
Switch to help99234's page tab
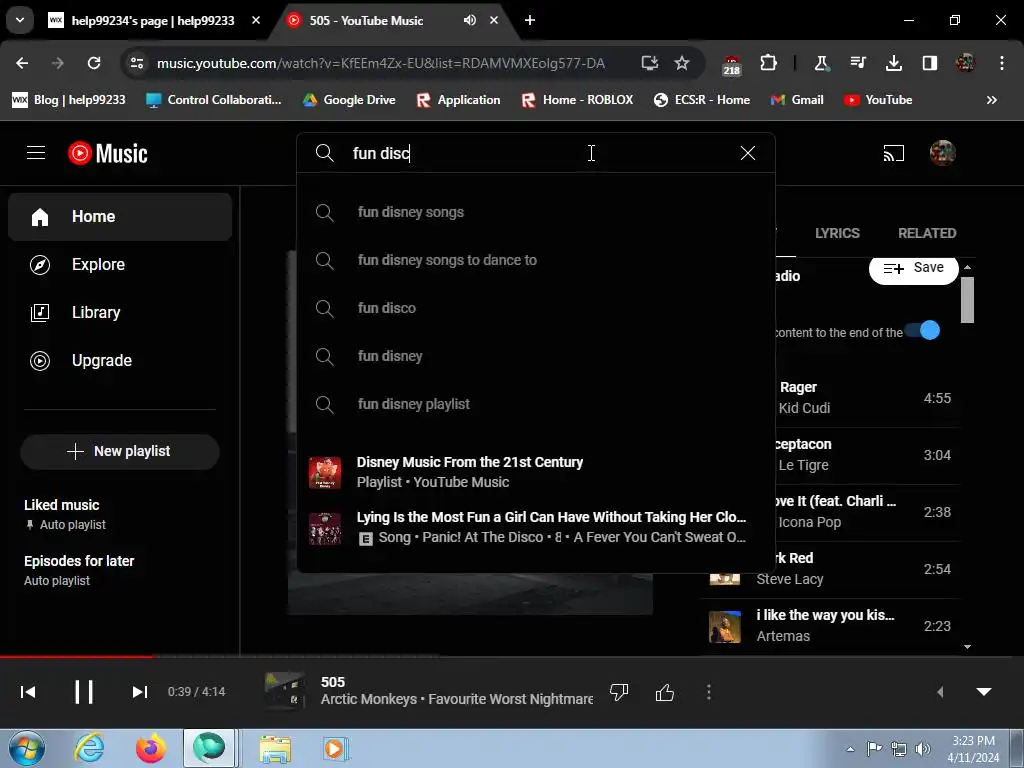pos(155,20)
